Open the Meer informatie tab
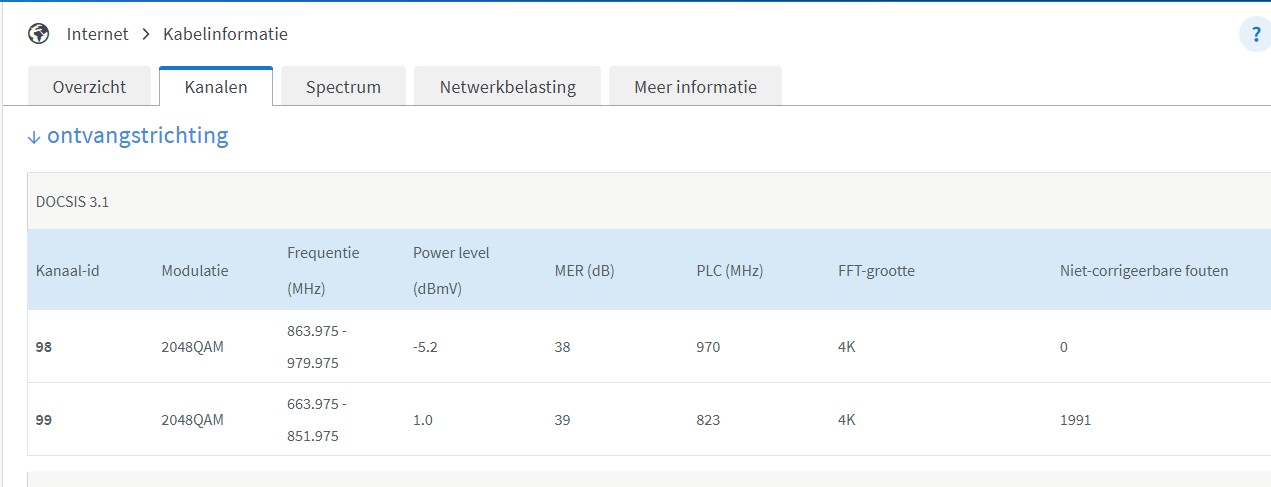 tap(695, 87)
